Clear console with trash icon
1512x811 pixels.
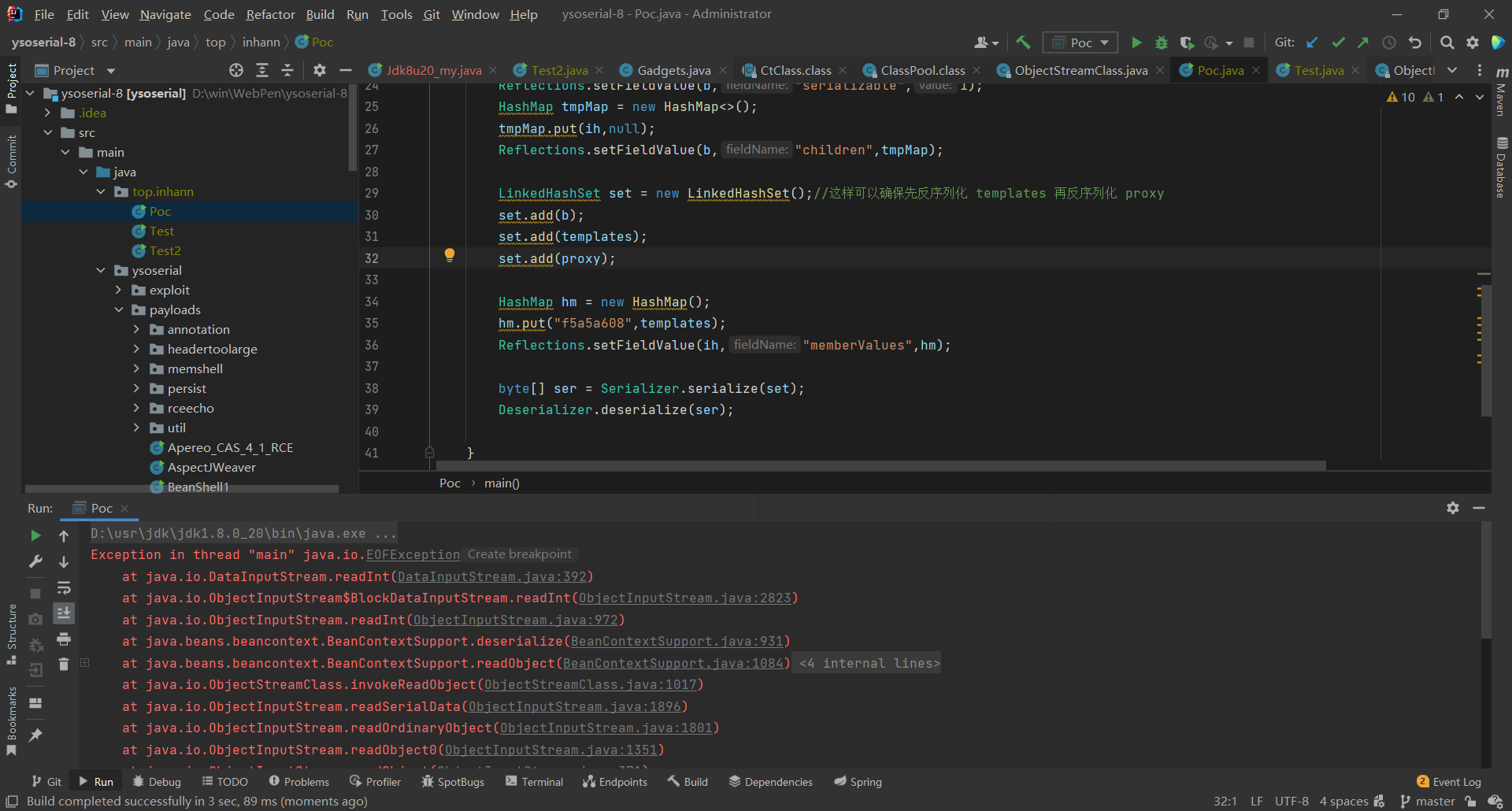(x=64, y=665)
